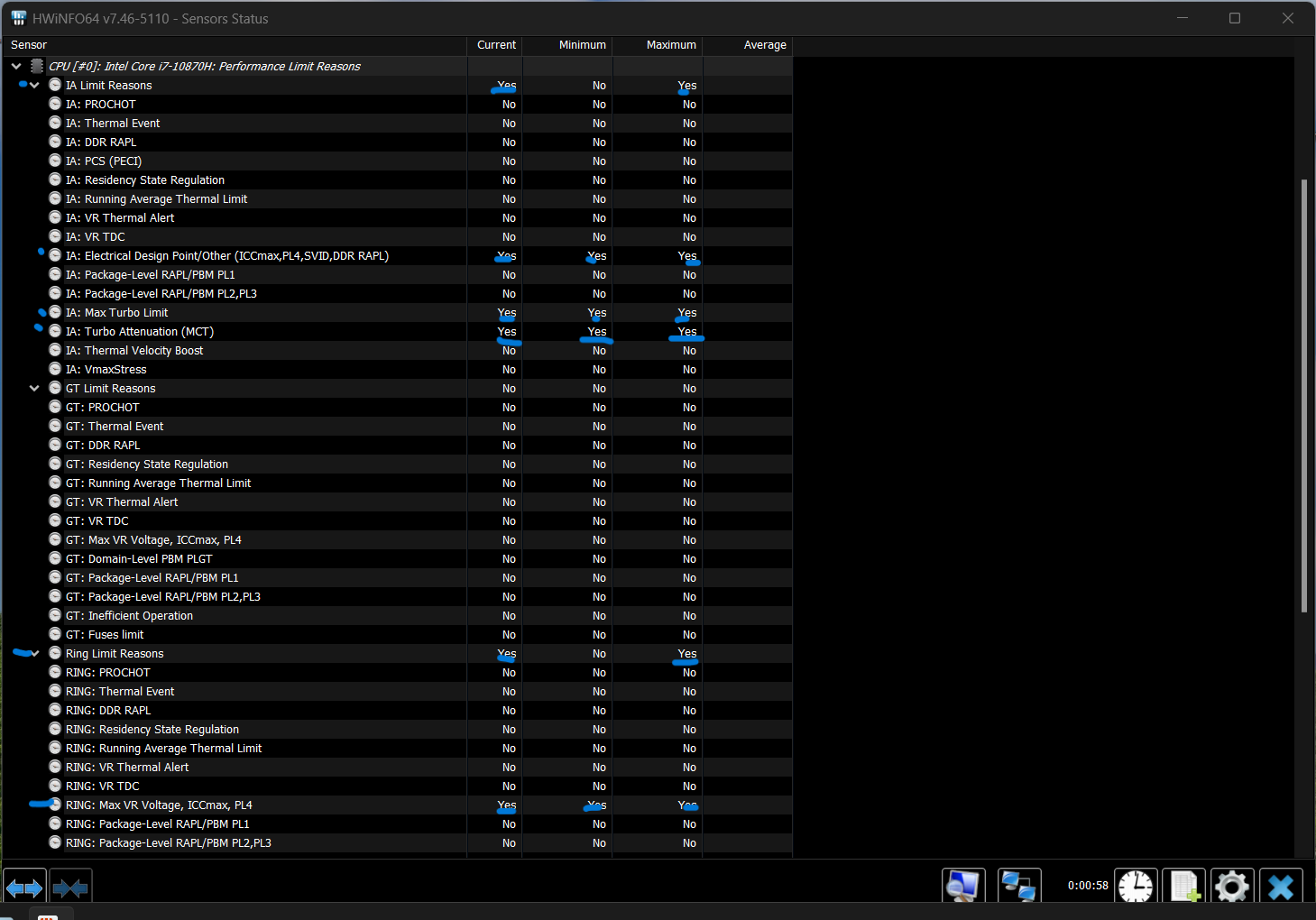The image size is (1316, 920).
Task: Click the sensor icon for IA: PROCHOT
Action: point(55,104)
